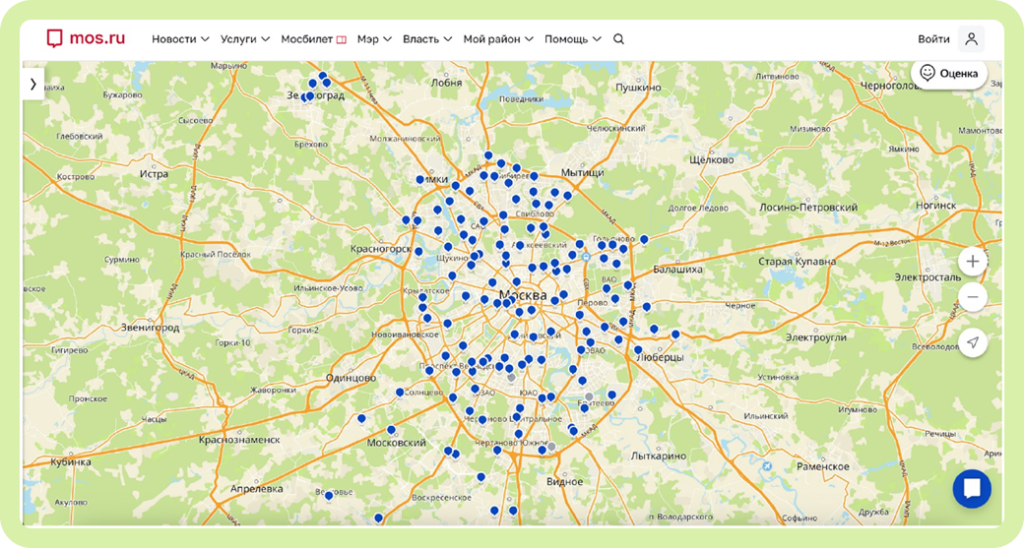The width and height of the screenshot is (1024, 548).
Task: Click the Мытищи map label
Action: point(583,172)
